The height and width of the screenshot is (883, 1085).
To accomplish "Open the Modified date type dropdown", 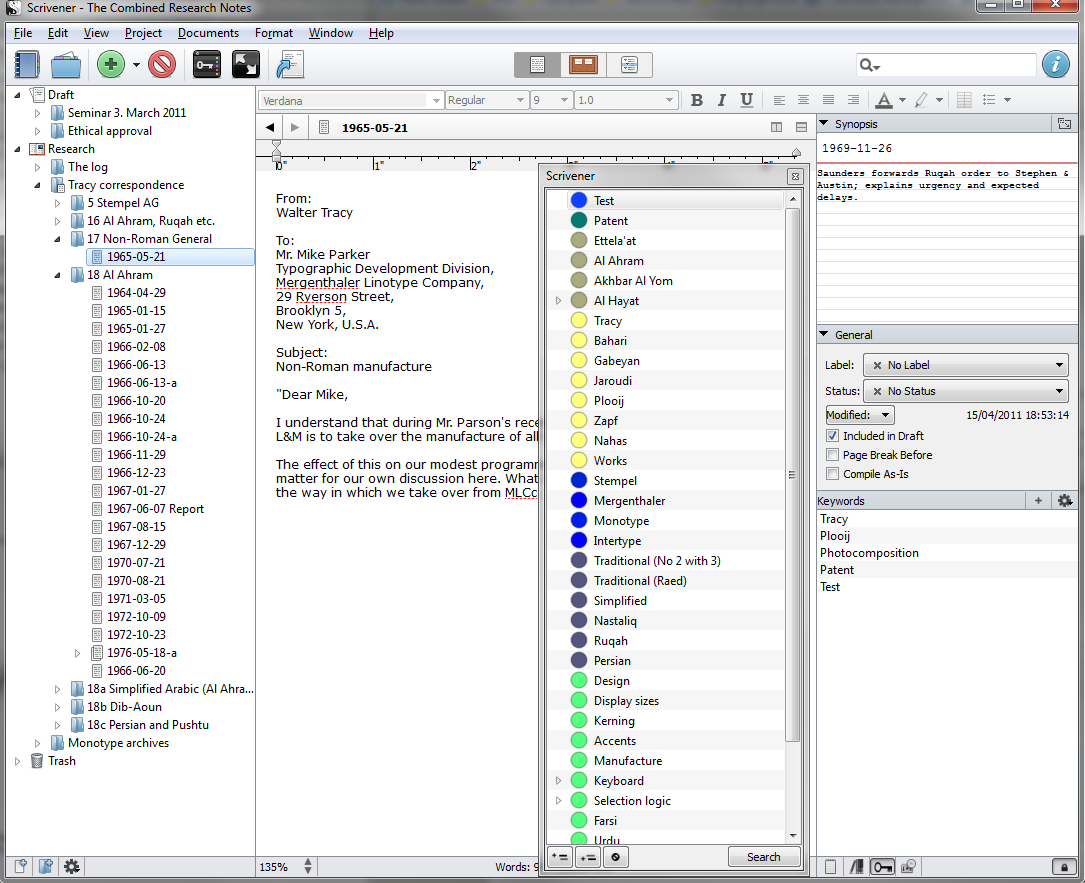I will (x=859, y=415).
